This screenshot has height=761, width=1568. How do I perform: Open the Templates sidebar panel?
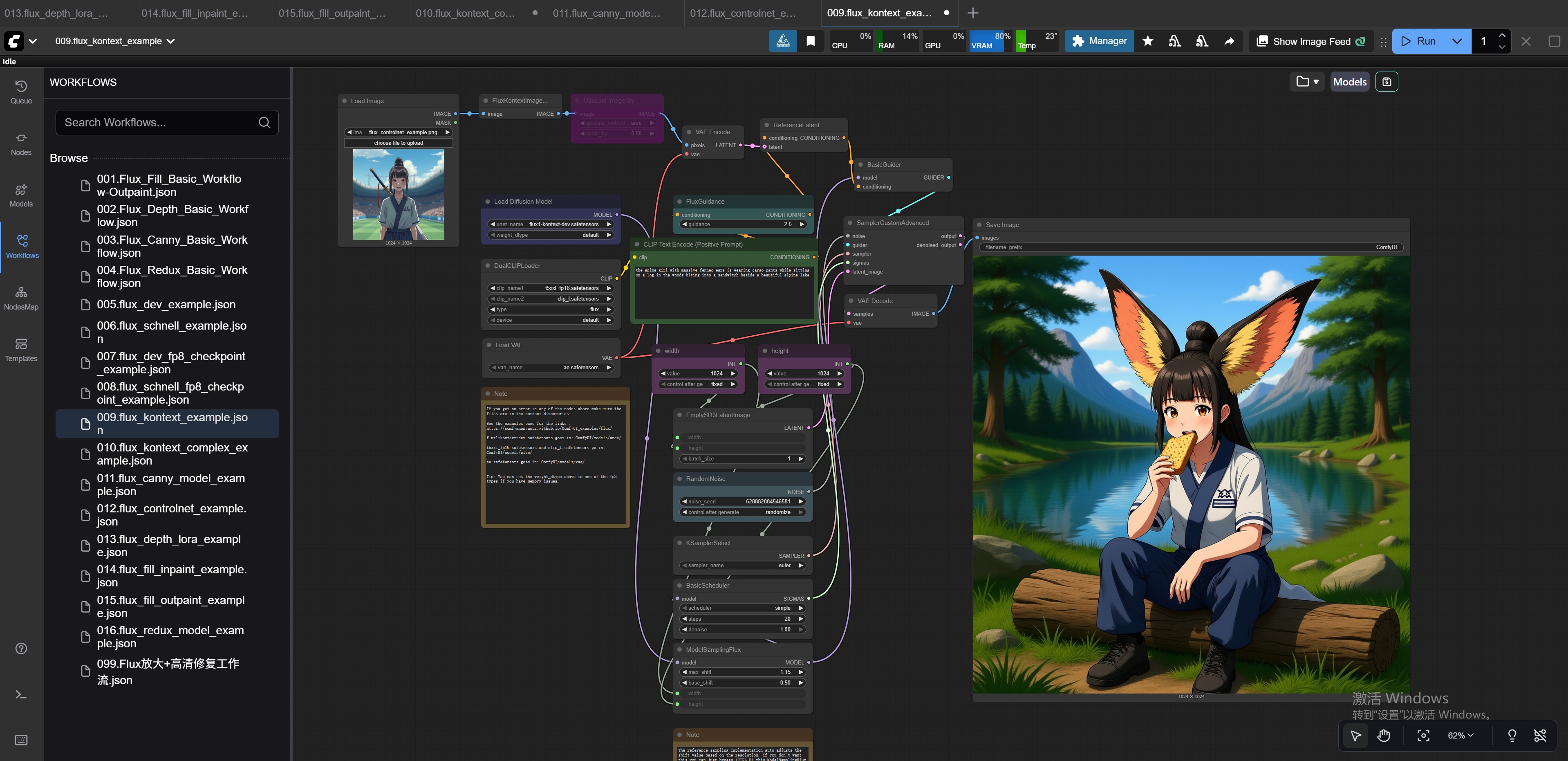21,350
